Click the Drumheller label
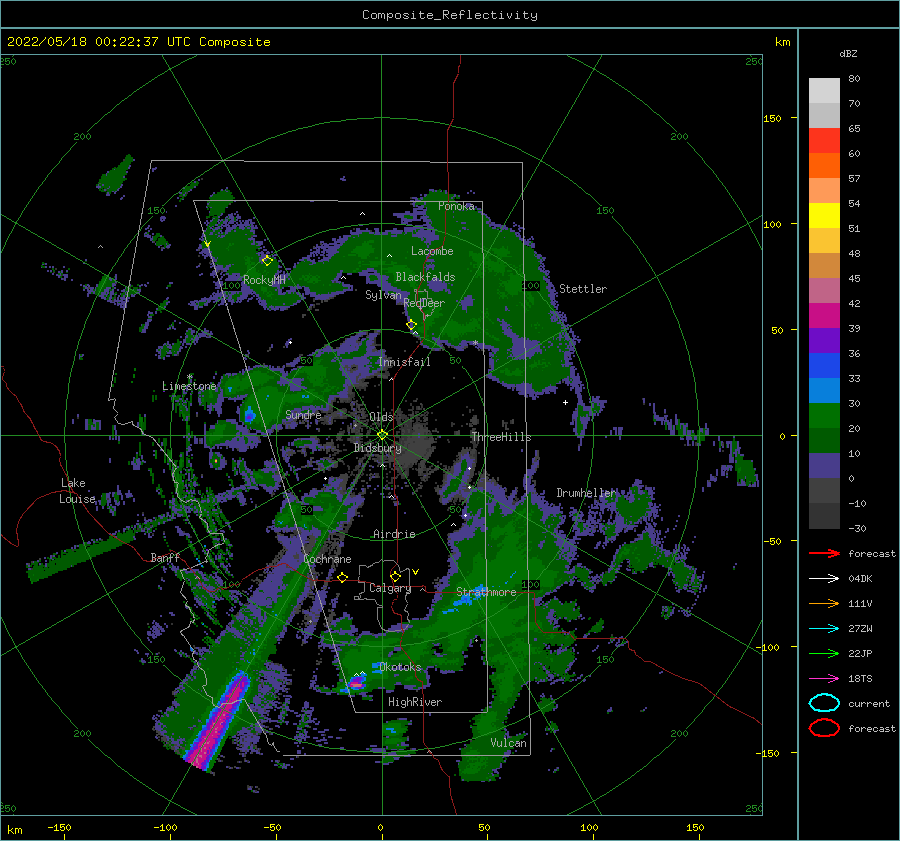The height and width of the screenshot is (841, 900). point(585,493)
